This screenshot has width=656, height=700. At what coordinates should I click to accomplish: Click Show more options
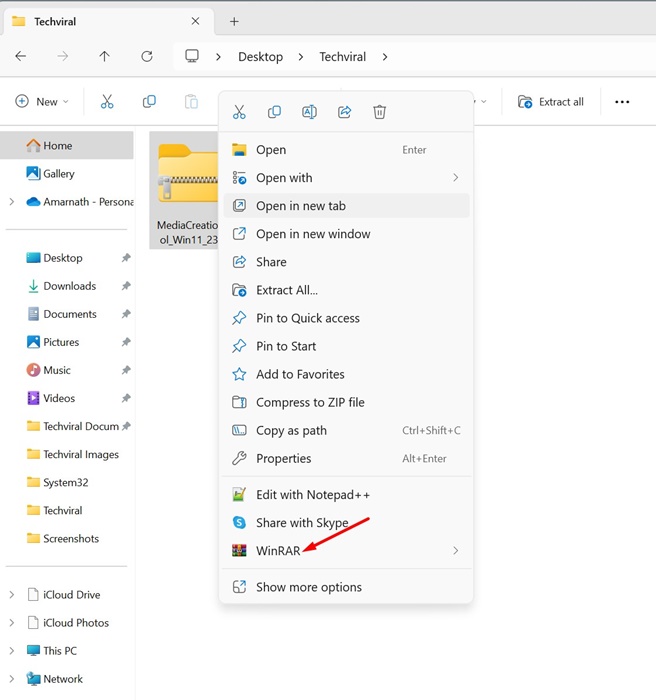click(346, 587)
